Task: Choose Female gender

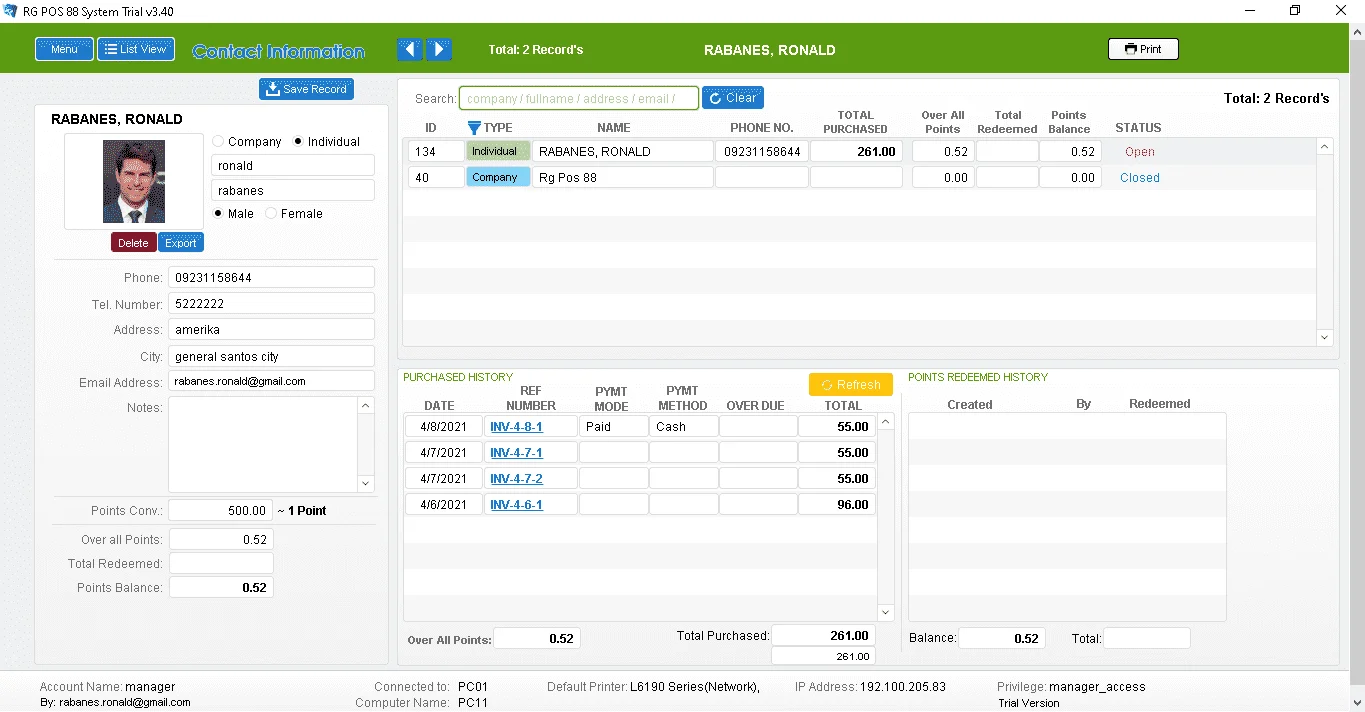Action: (x=271, y=214)
